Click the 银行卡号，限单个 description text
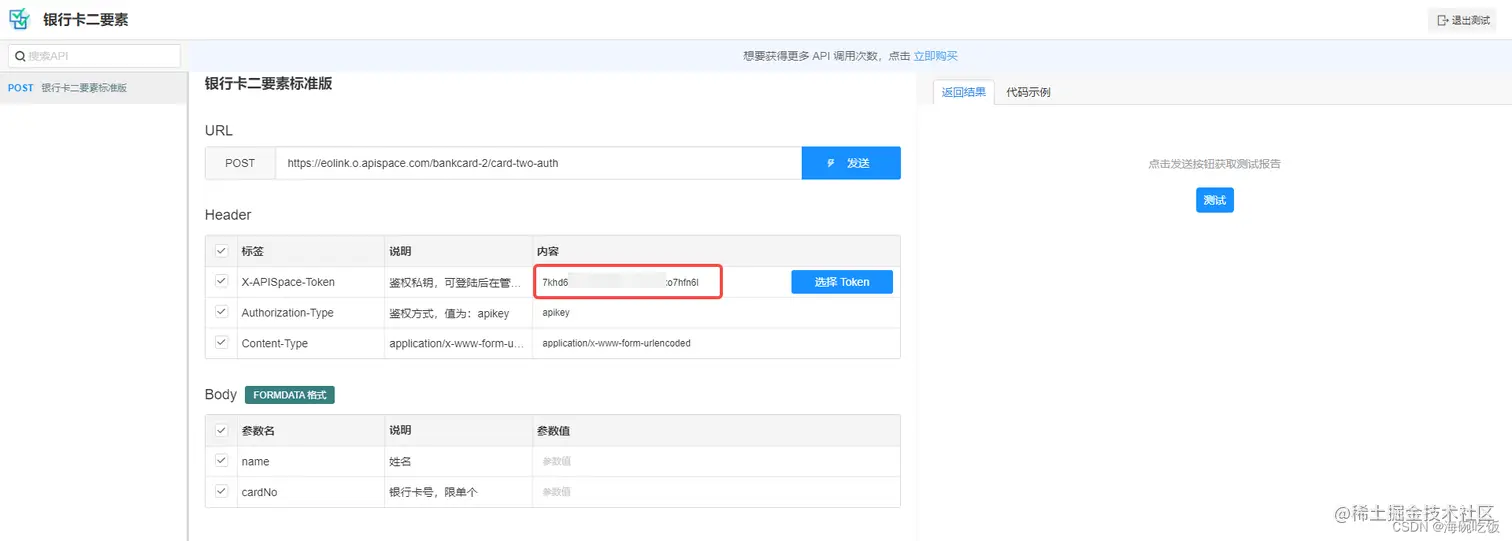The height and width of the screenshot is (541, 1512). pos(433,492)
